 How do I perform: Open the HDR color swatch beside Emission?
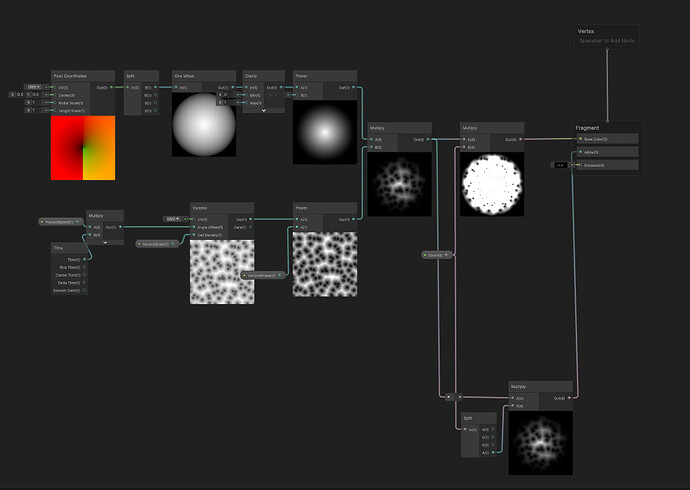pyautogui.click(x=560, y=165)
